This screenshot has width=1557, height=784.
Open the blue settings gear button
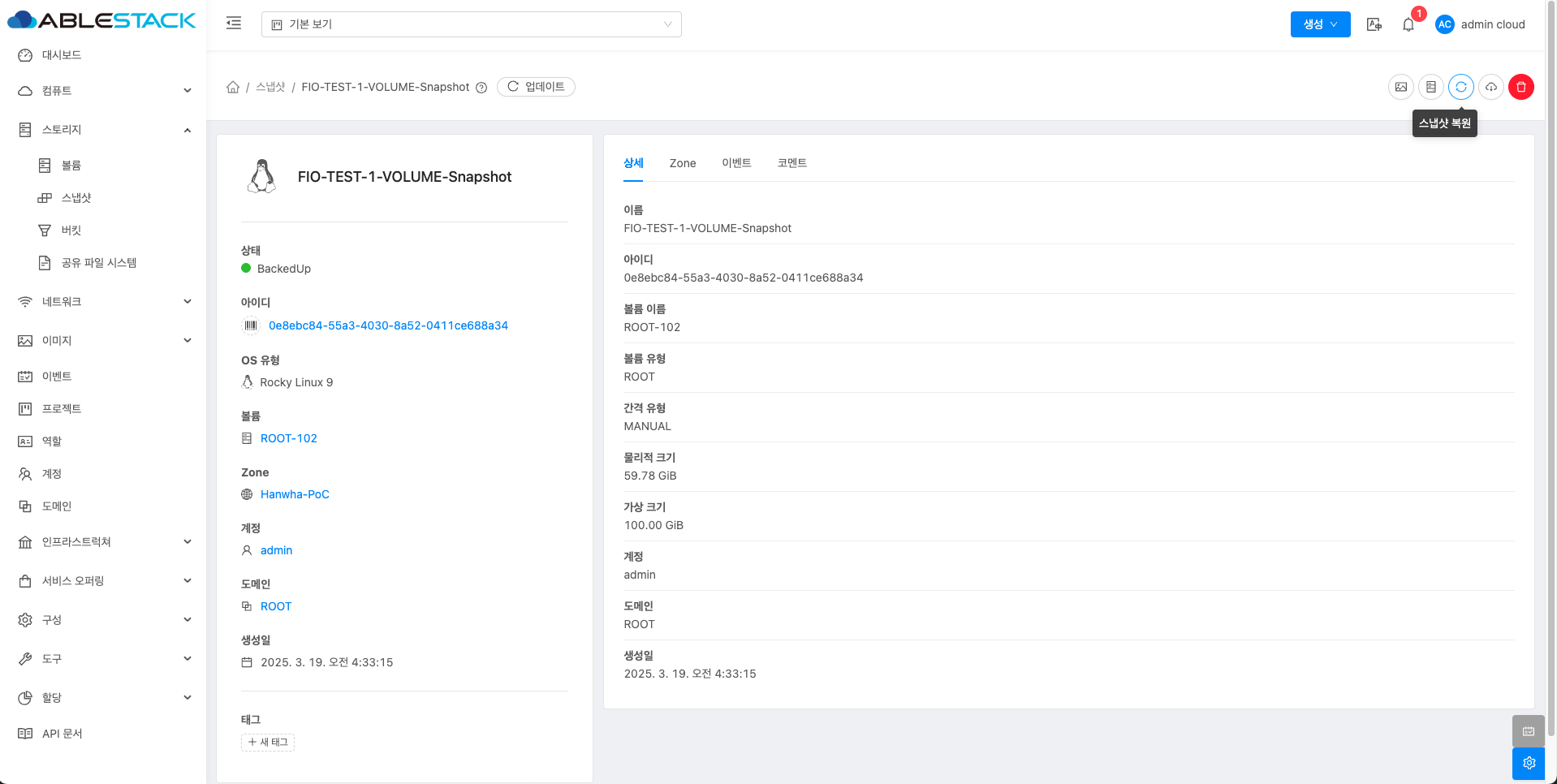pyautogui.click(x=1529, y=763)
